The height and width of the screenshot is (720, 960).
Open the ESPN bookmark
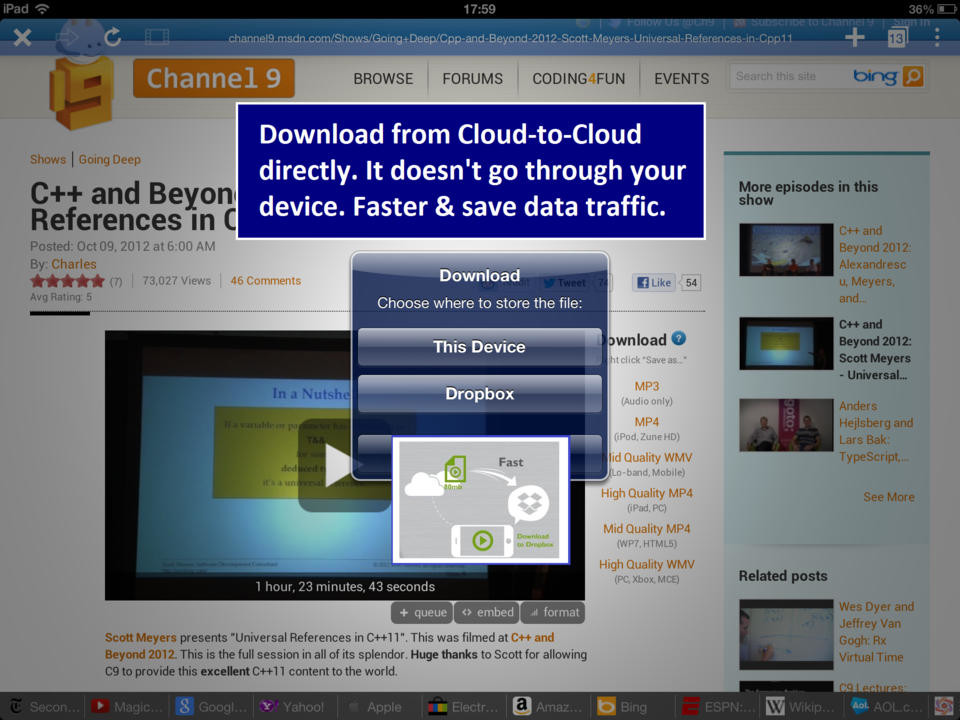[x=718, y=707]
